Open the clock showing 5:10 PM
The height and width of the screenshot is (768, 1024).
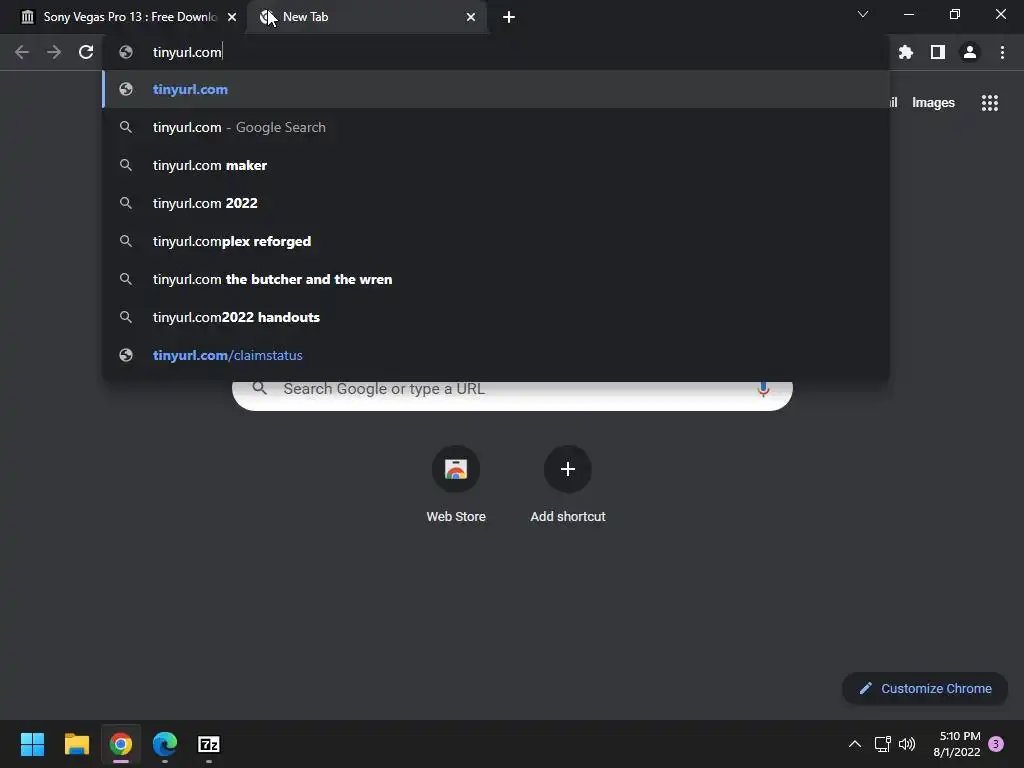point(957,744)
